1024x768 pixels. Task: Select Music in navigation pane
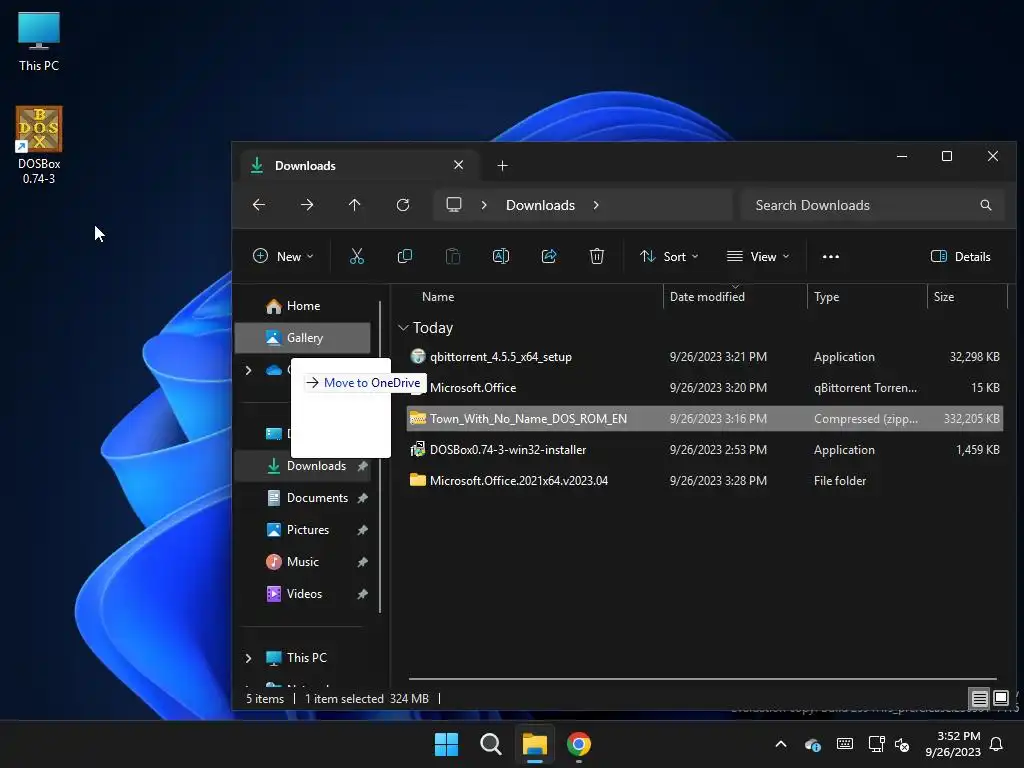click(x=302, y=562)
